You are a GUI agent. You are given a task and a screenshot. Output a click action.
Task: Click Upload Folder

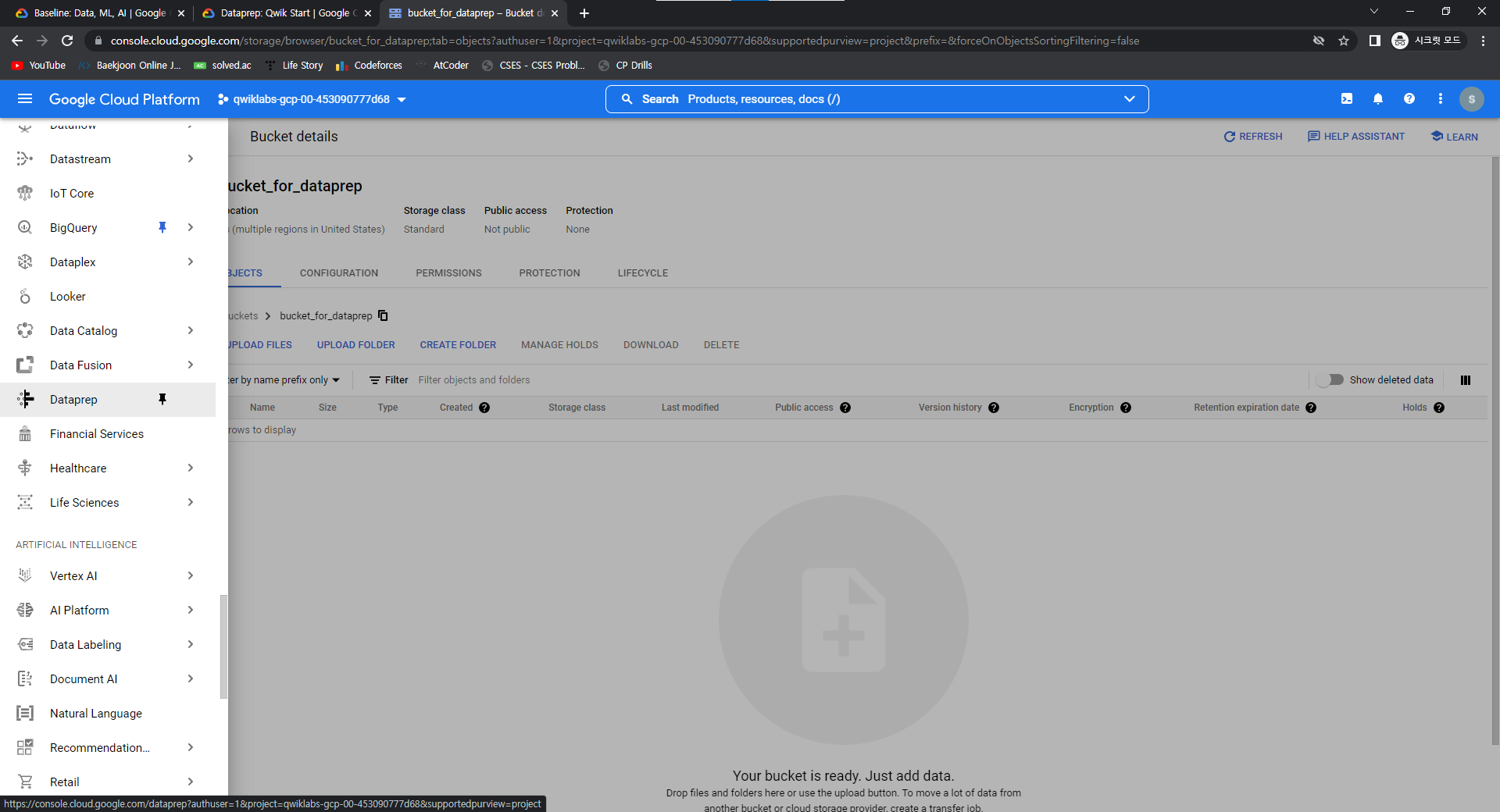pyautogui.click(x=356, y=345)
